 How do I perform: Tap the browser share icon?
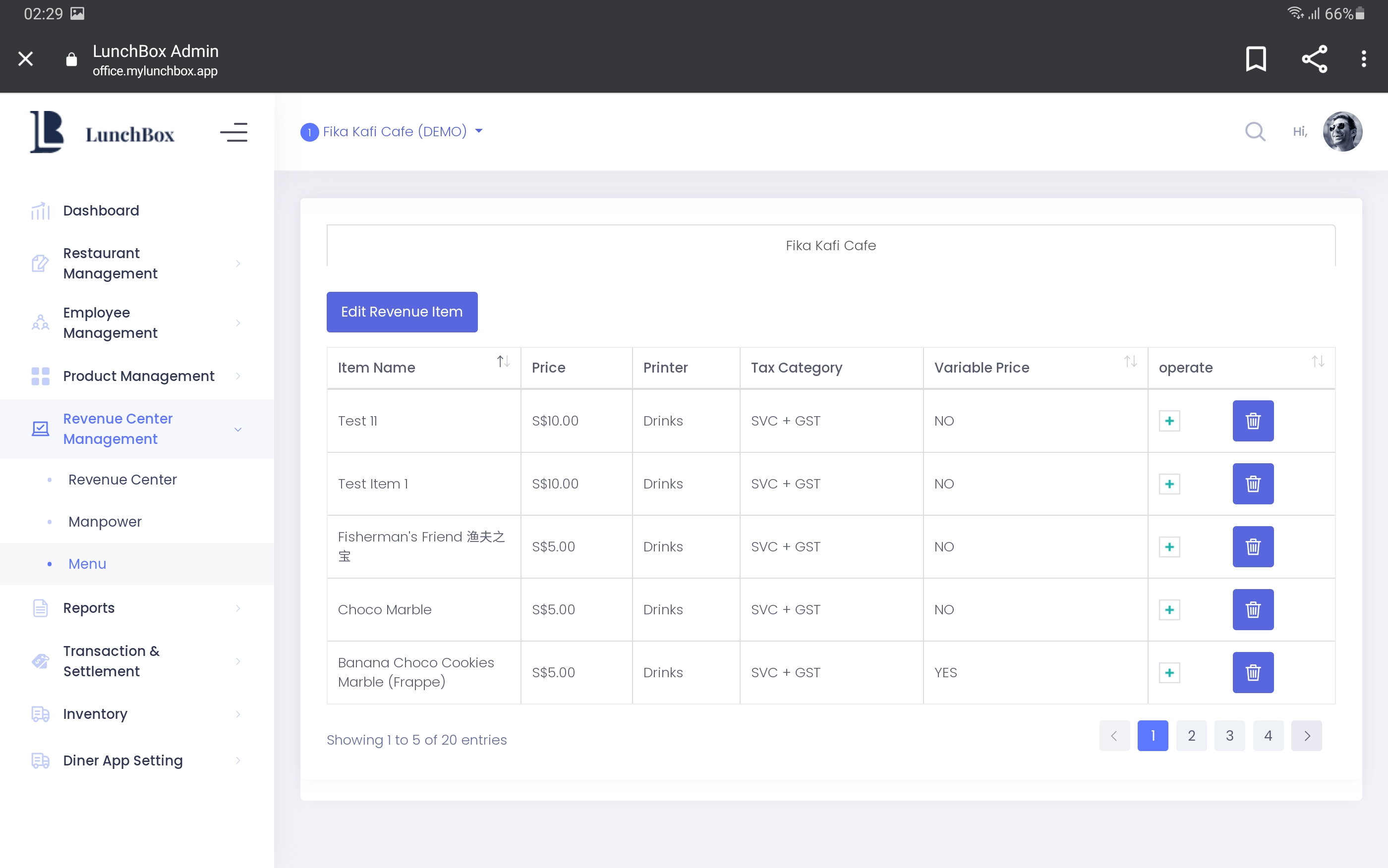pyautogui.click(x=1314, y=58)
